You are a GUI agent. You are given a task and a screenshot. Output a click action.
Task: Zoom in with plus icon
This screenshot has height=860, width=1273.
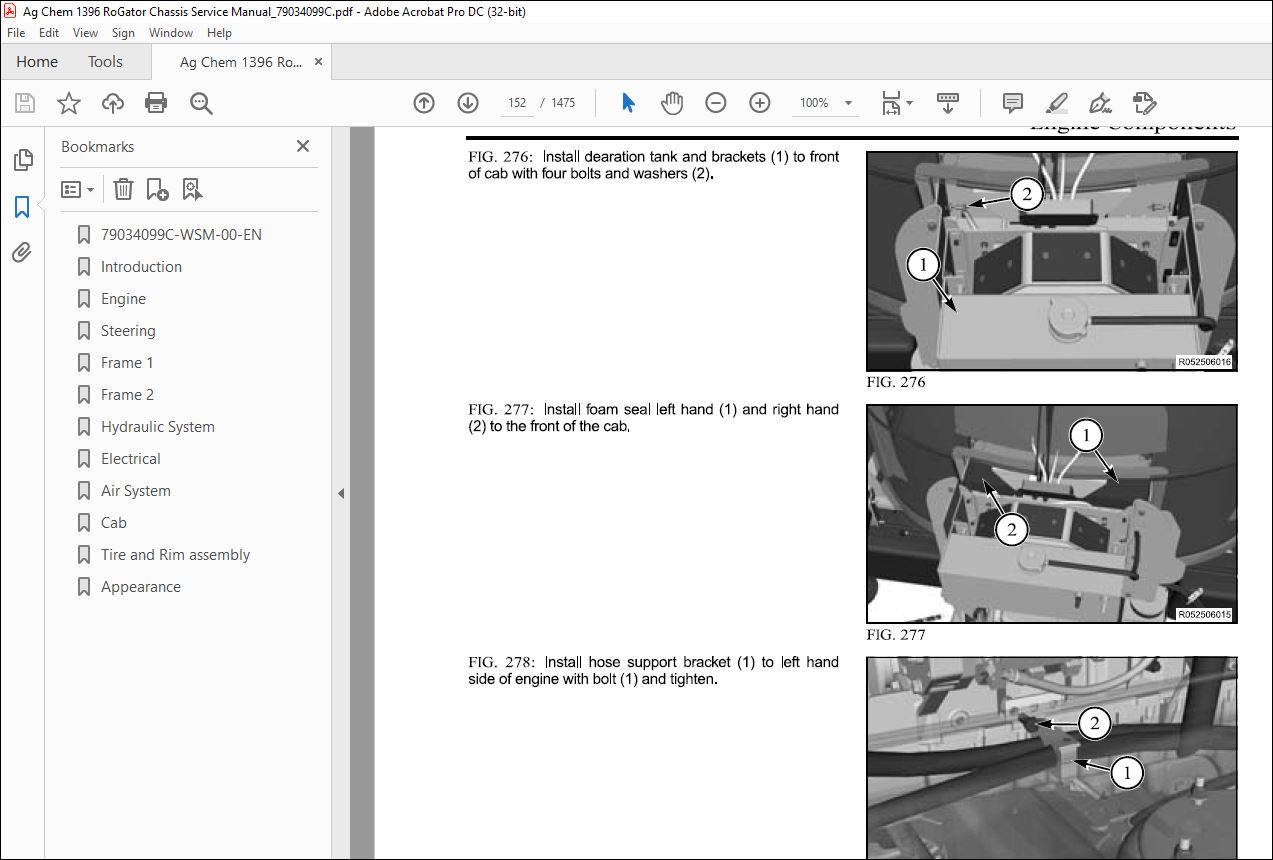760,103
